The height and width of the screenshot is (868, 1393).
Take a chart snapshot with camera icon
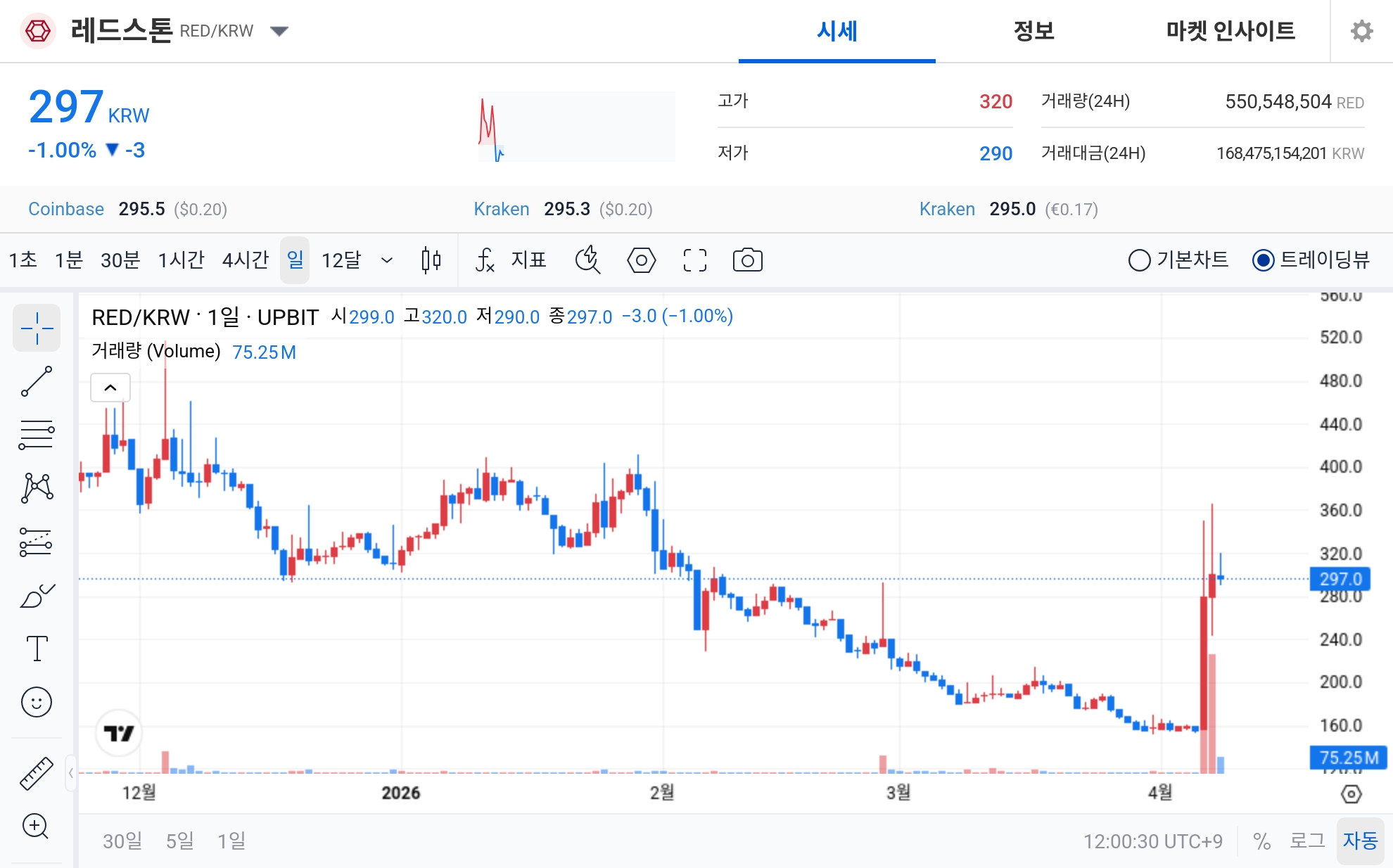pos(747,260)
